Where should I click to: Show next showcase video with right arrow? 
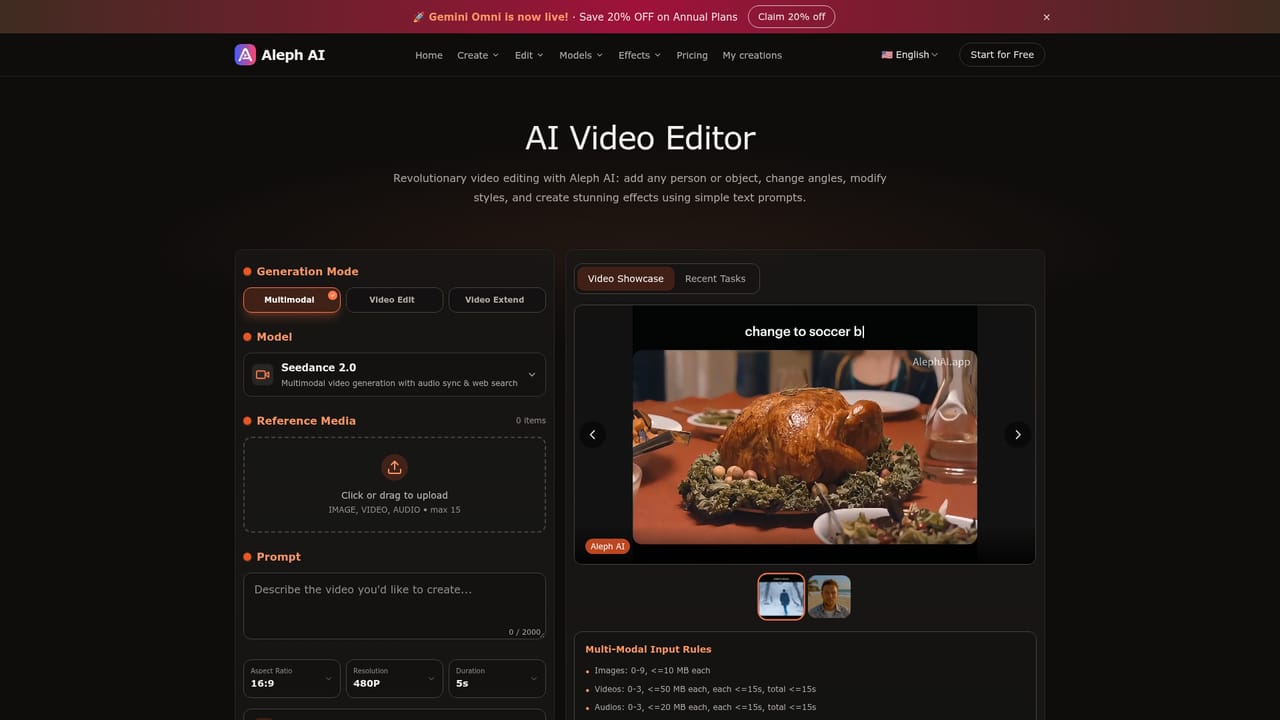1017,434
